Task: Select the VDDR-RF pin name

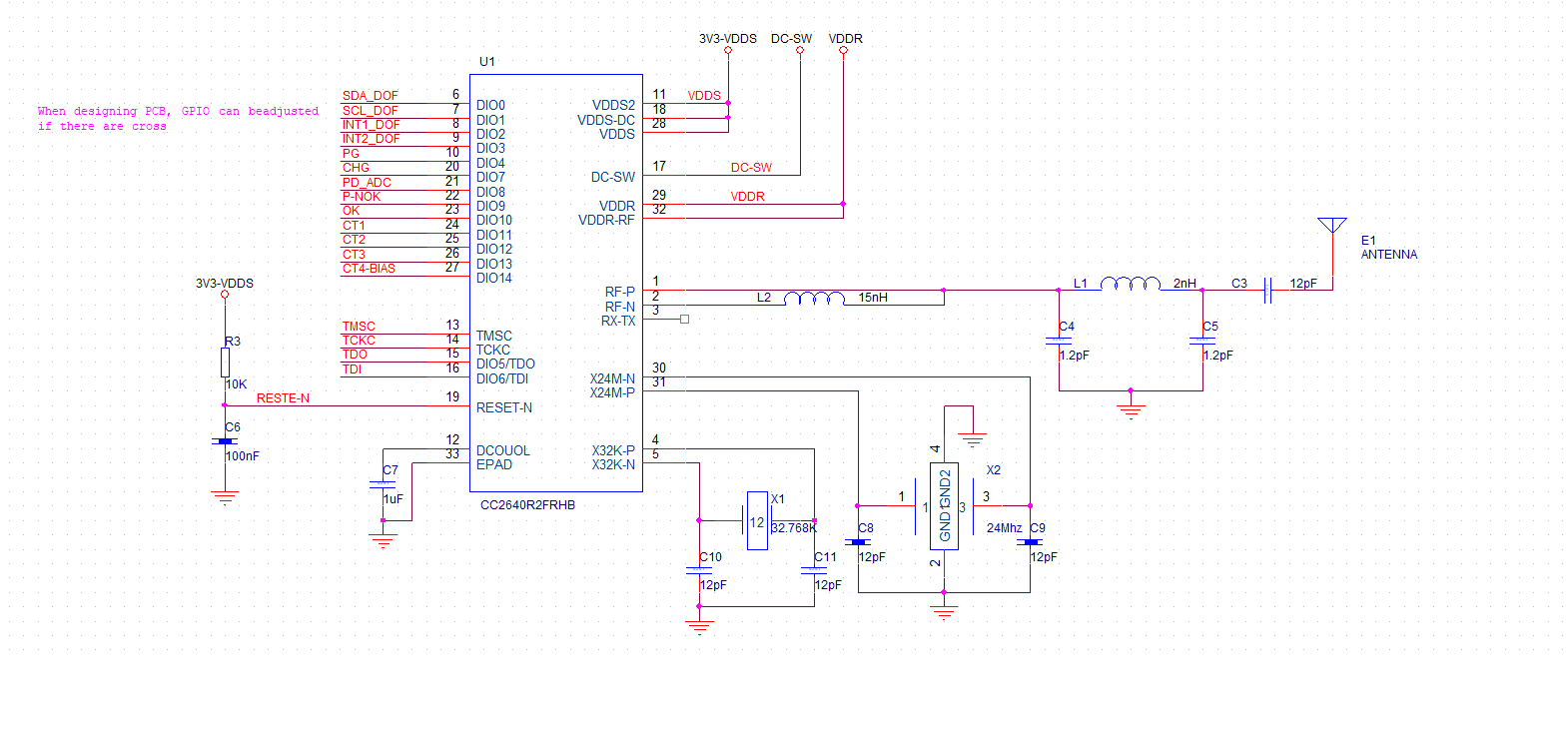Action: [606, 220]
